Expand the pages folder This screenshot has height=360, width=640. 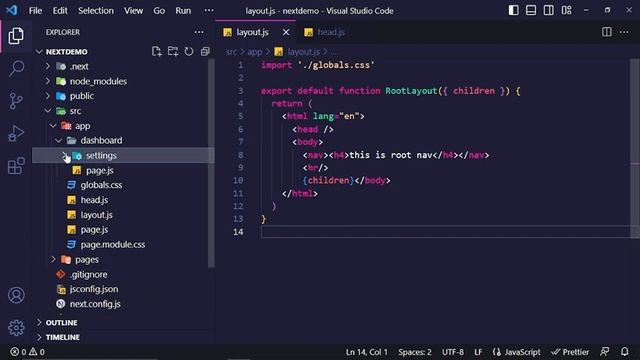53,259
